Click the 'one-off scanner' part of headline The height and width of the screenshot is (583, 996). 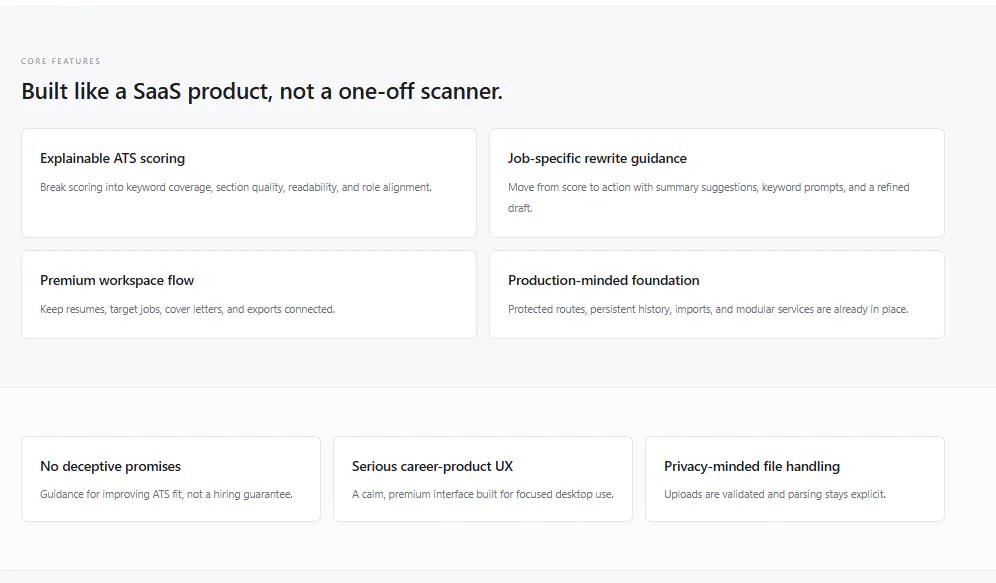(x=420, y=91)
